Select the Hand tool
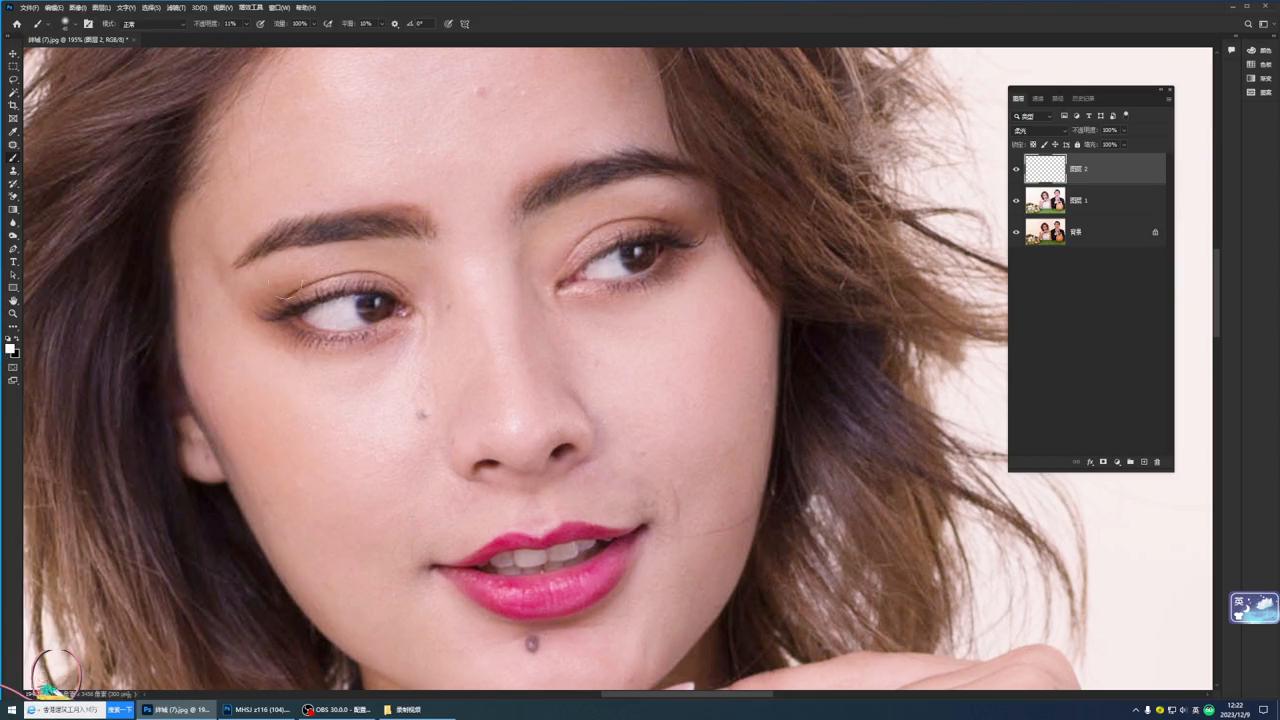The height and width of the screenshot is (720, 1280). pyautogui.click(x=13, y=301)
